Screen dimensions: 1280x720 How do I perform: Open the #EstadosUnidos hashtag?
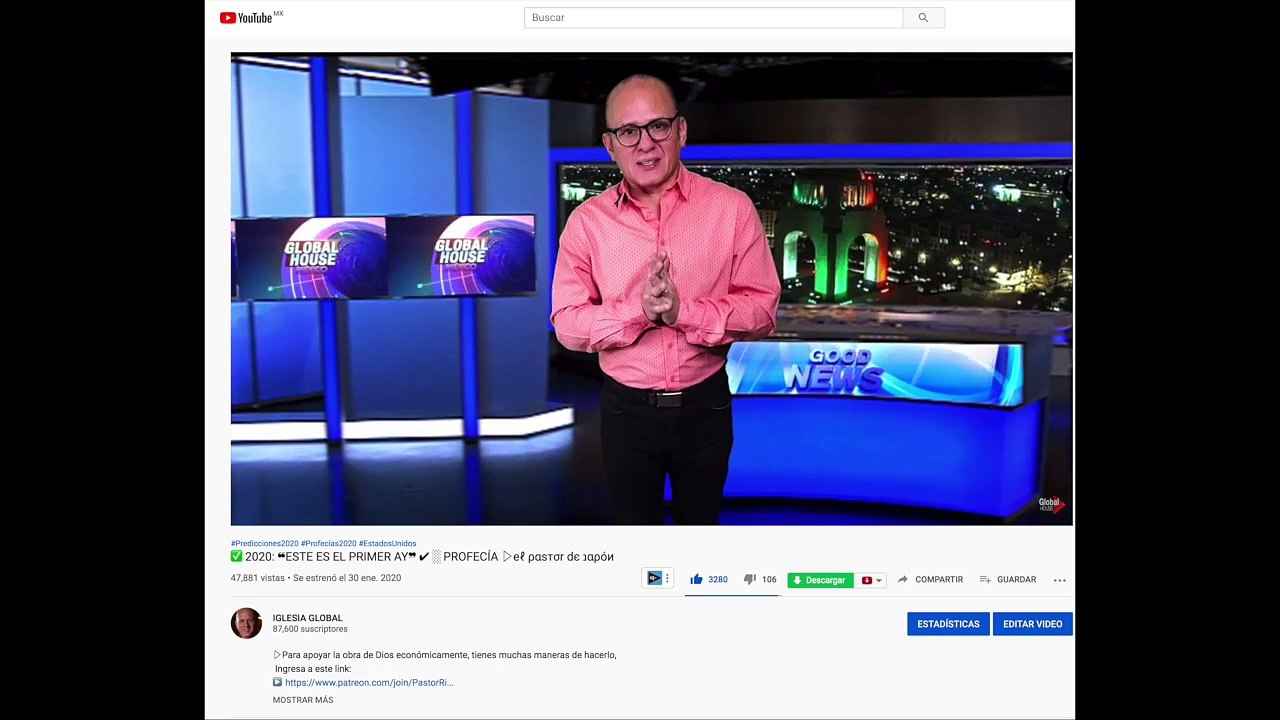coord(387,544)
